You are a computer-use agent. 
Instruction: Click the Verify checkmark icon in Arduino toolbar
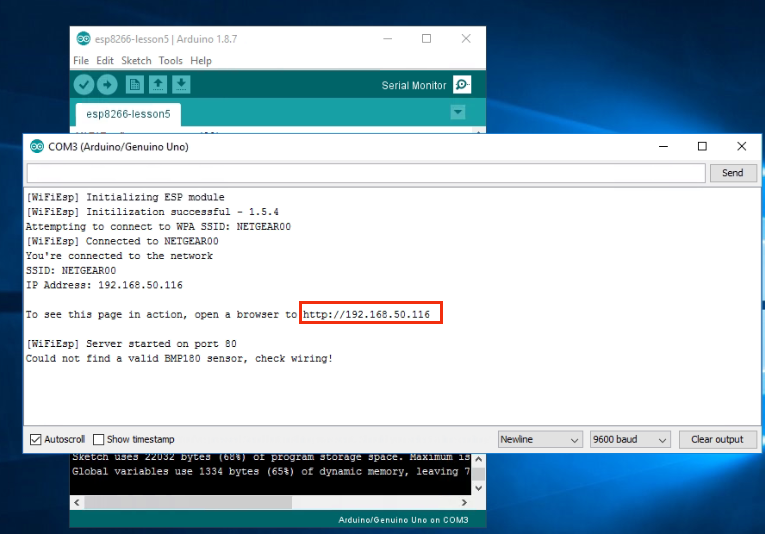(x=84, y=85)
